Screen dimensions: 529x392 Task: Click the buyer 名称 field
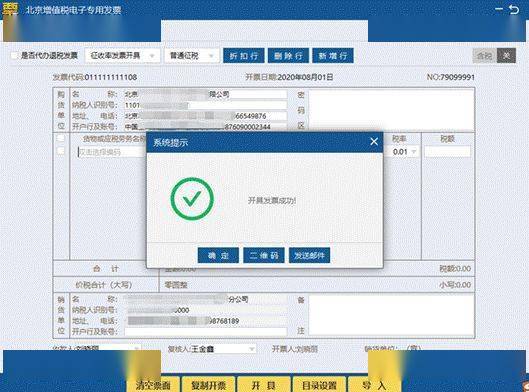tap(206, 94)
